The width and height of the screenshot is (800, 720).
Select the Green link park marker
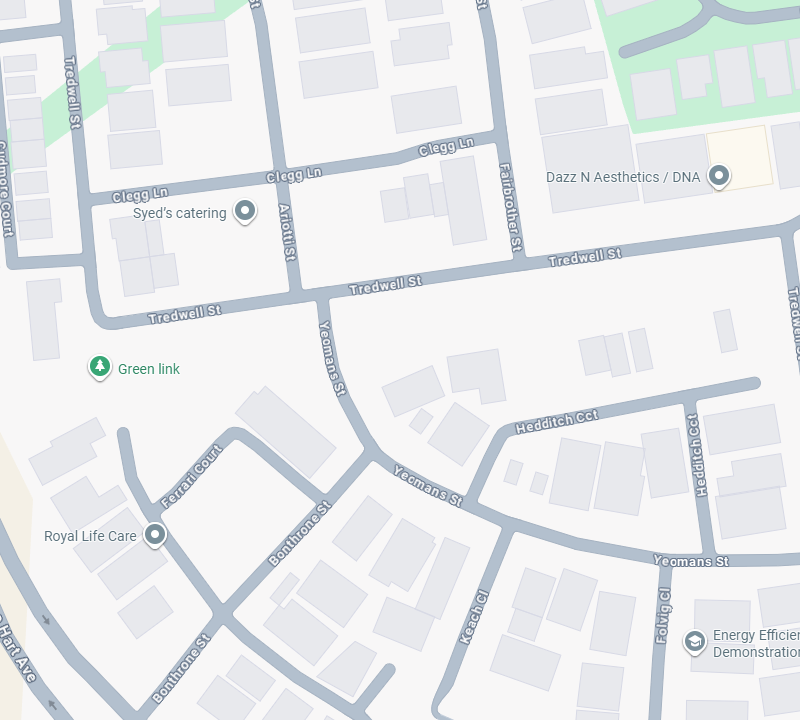100,367
